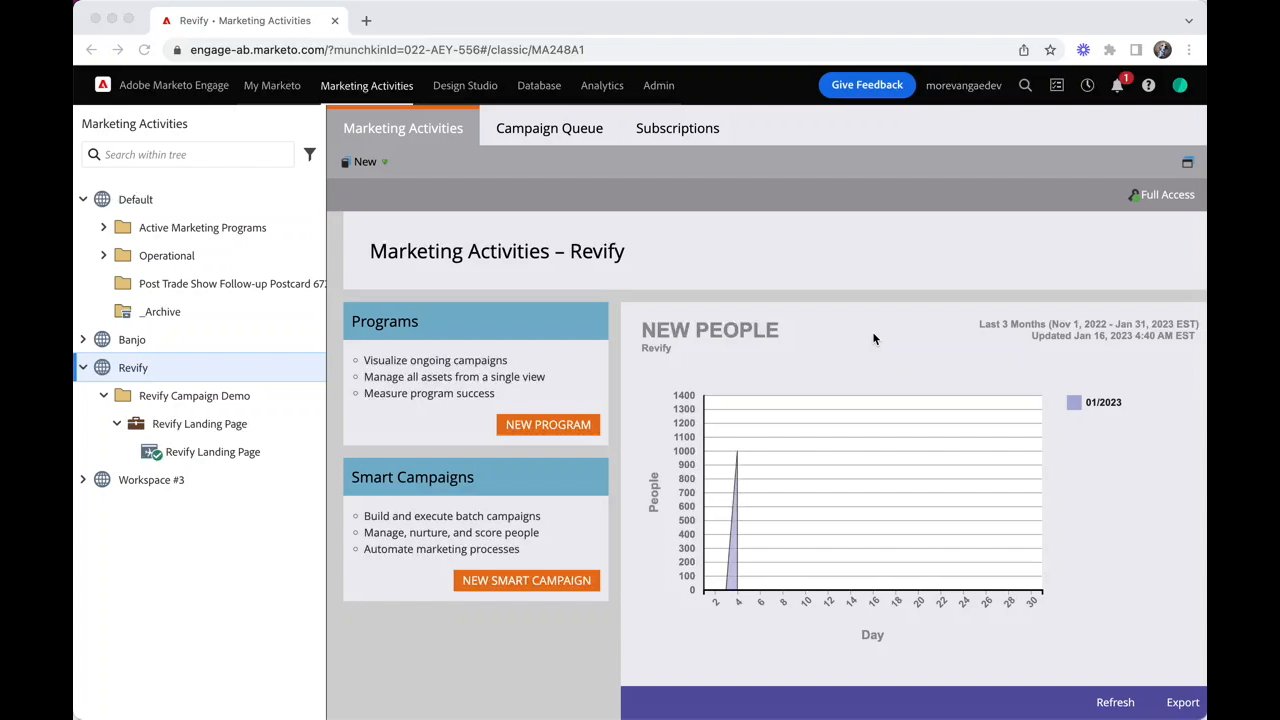
Task: Click the browser share icon
Action: click(x=1024, y=50)
